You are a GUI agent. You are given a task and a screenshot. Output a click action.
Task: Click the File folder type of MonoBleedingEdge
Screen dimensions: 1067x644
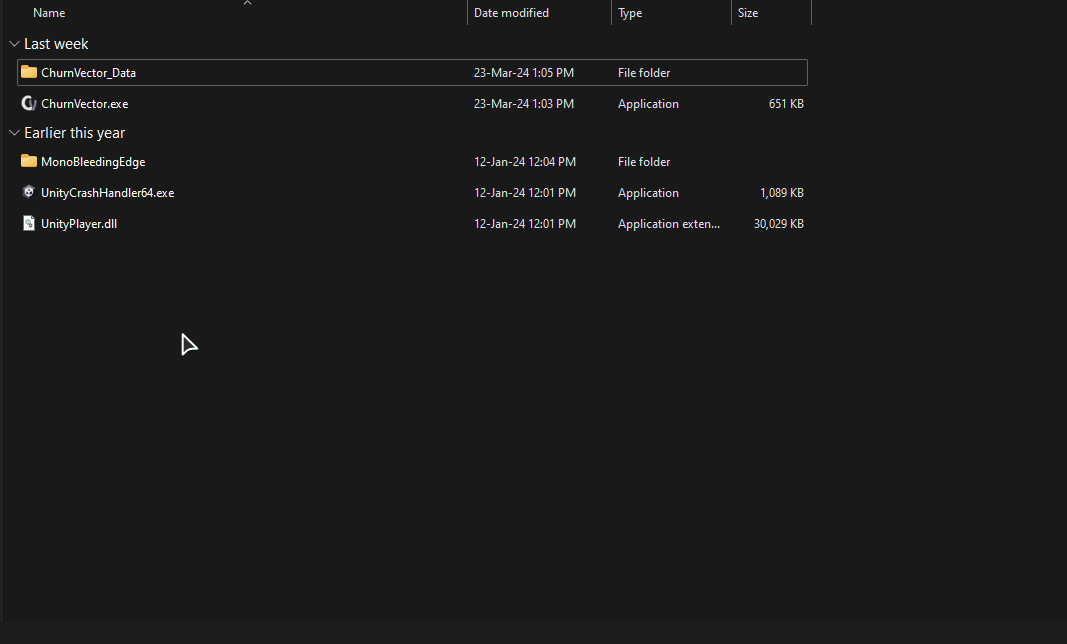click(x=644, y=162)
